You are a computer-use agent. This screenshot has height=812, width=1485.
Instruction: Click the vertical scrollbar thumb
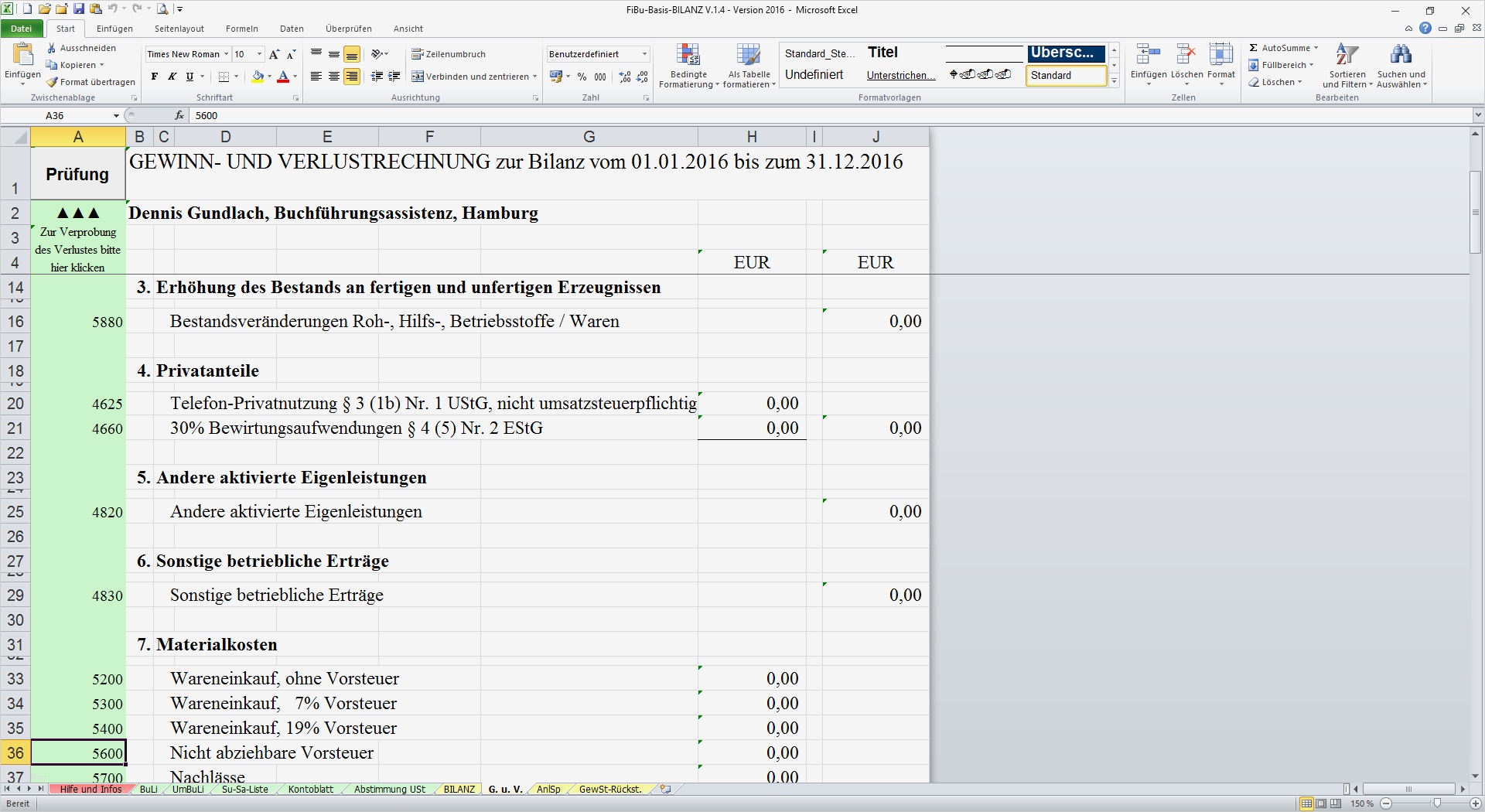pos(1476,213)
